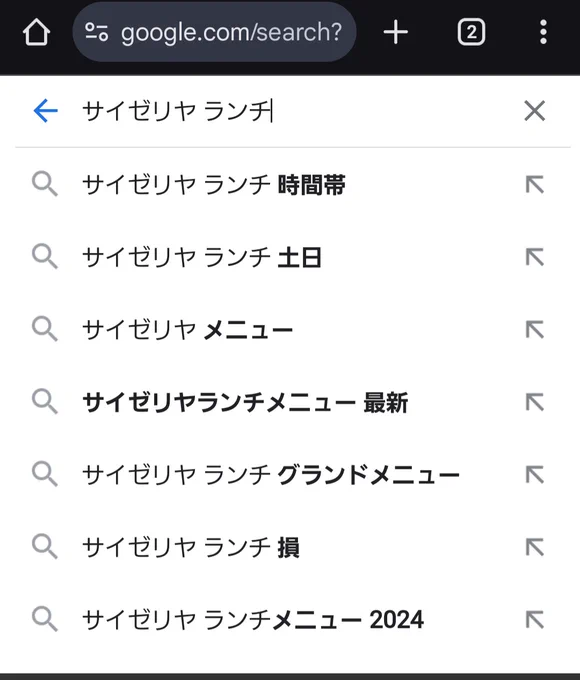Open the tab switcher showing 2 tabs
Viewport: 580px width, 680px height.
click(471, 32)
